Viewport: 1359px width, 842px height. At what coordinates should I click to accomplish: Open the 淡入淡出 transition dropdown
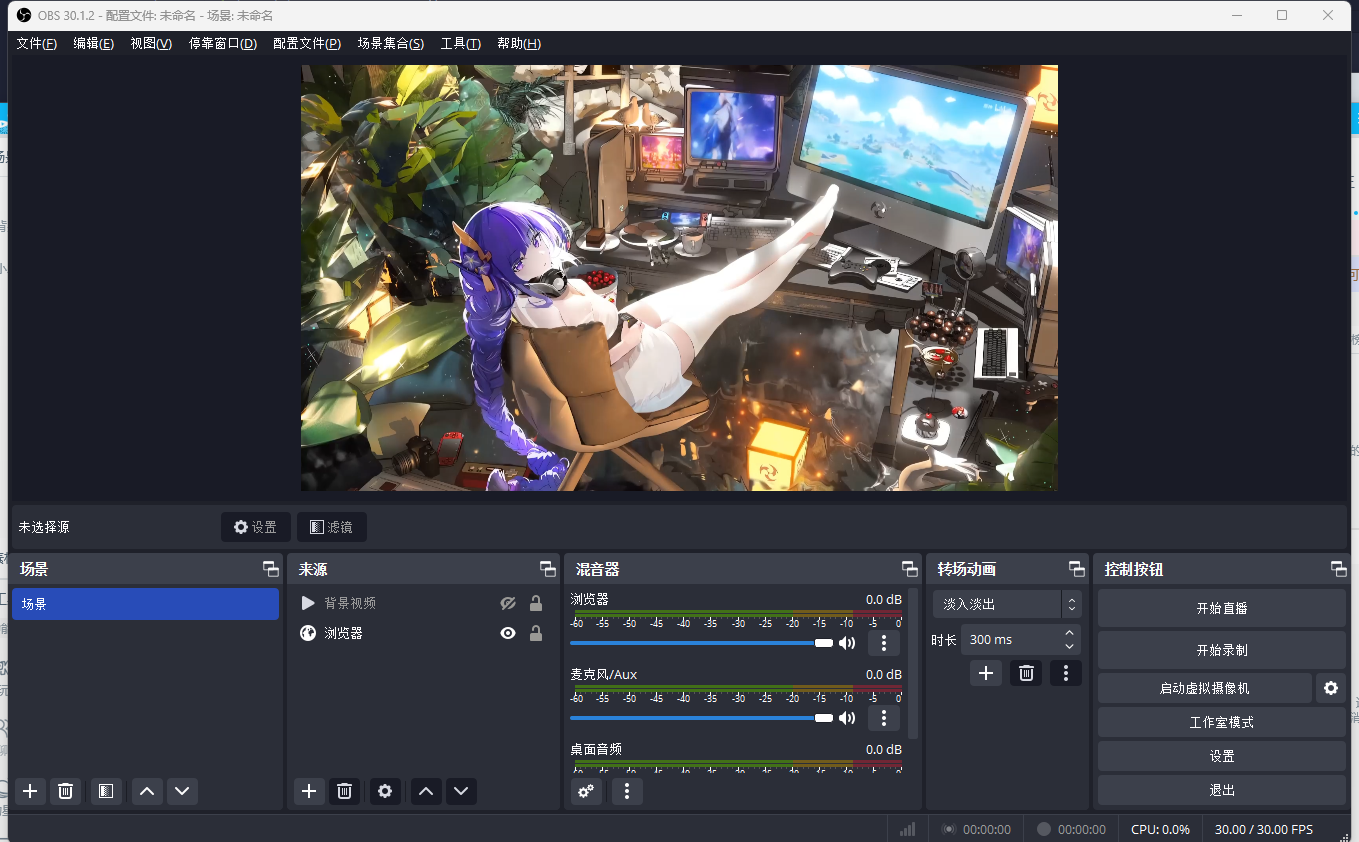(x=1007, y=604)
